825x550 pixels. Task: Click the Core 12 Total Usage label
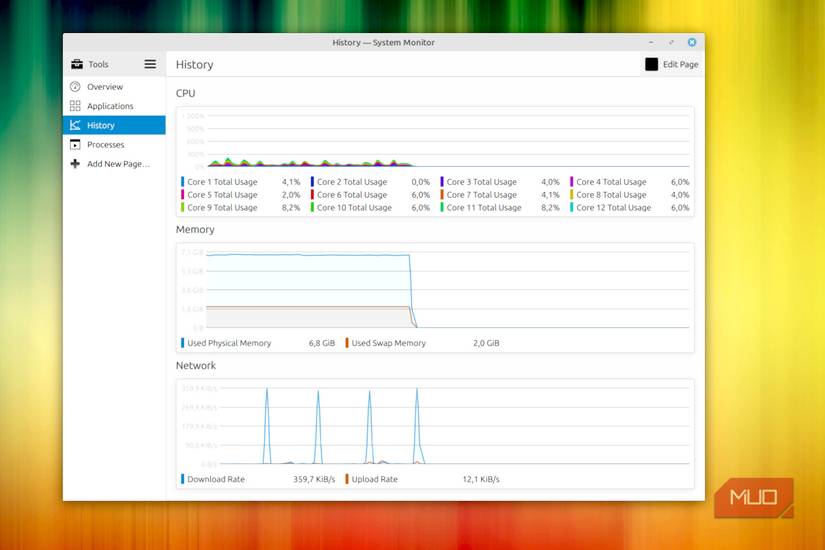[613, 207]
